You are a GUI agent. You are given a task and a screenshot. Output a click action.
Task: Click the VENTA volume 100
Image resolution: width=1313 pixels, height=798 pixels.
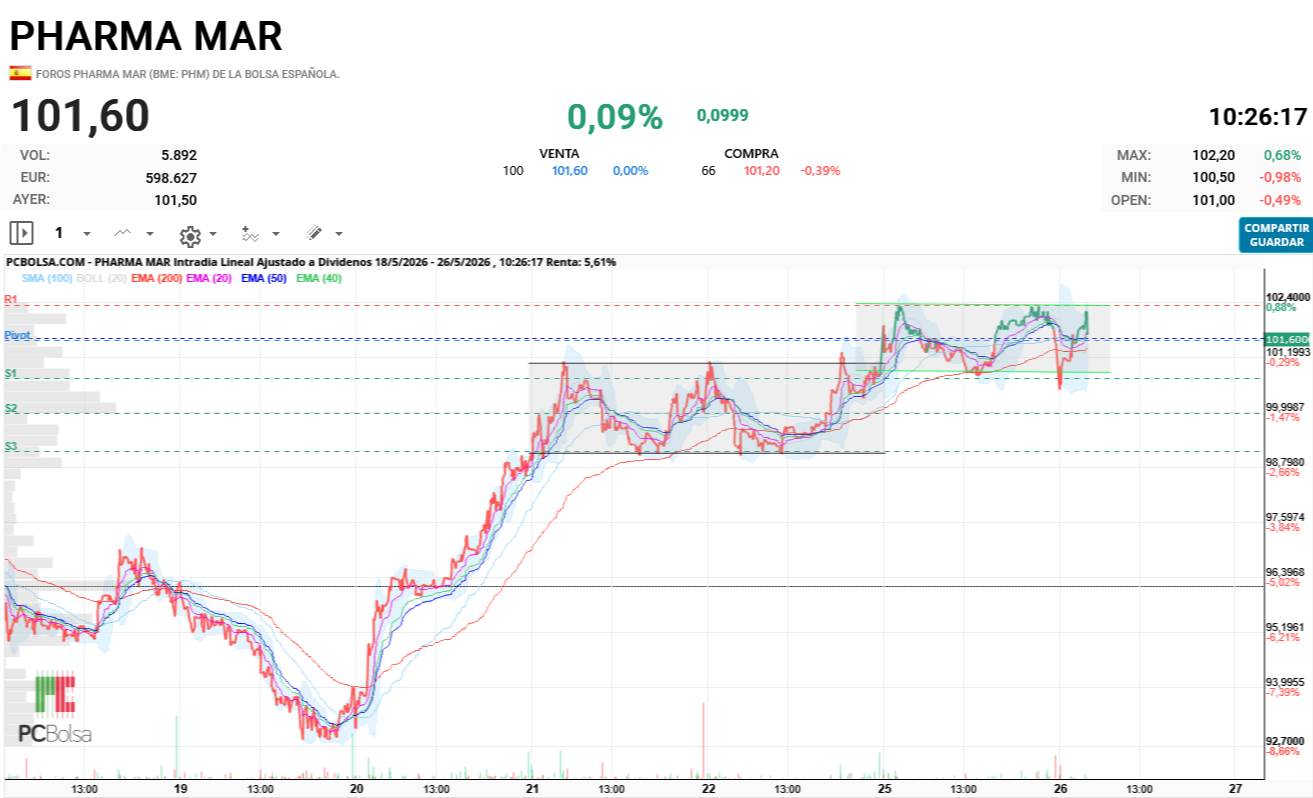(x=513, y=171)
